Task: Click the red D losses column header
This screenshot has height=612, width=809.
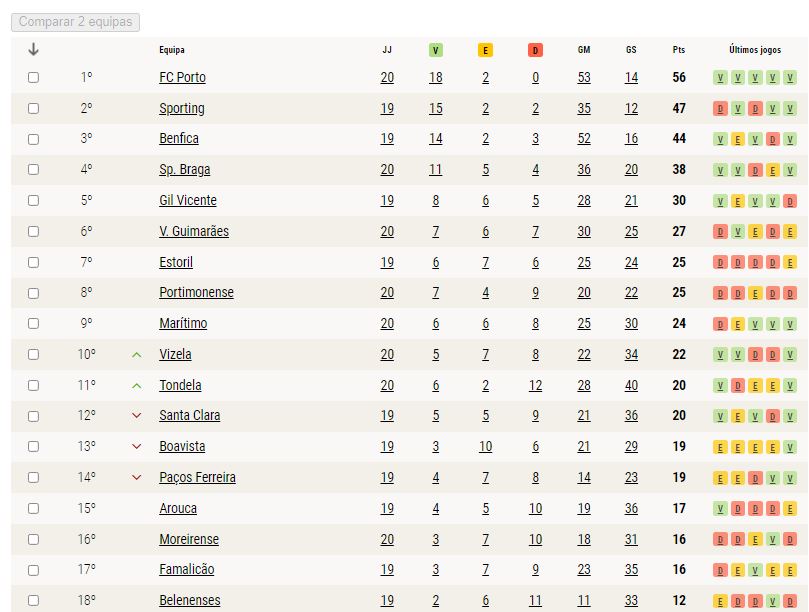Action: coord(535,50)
